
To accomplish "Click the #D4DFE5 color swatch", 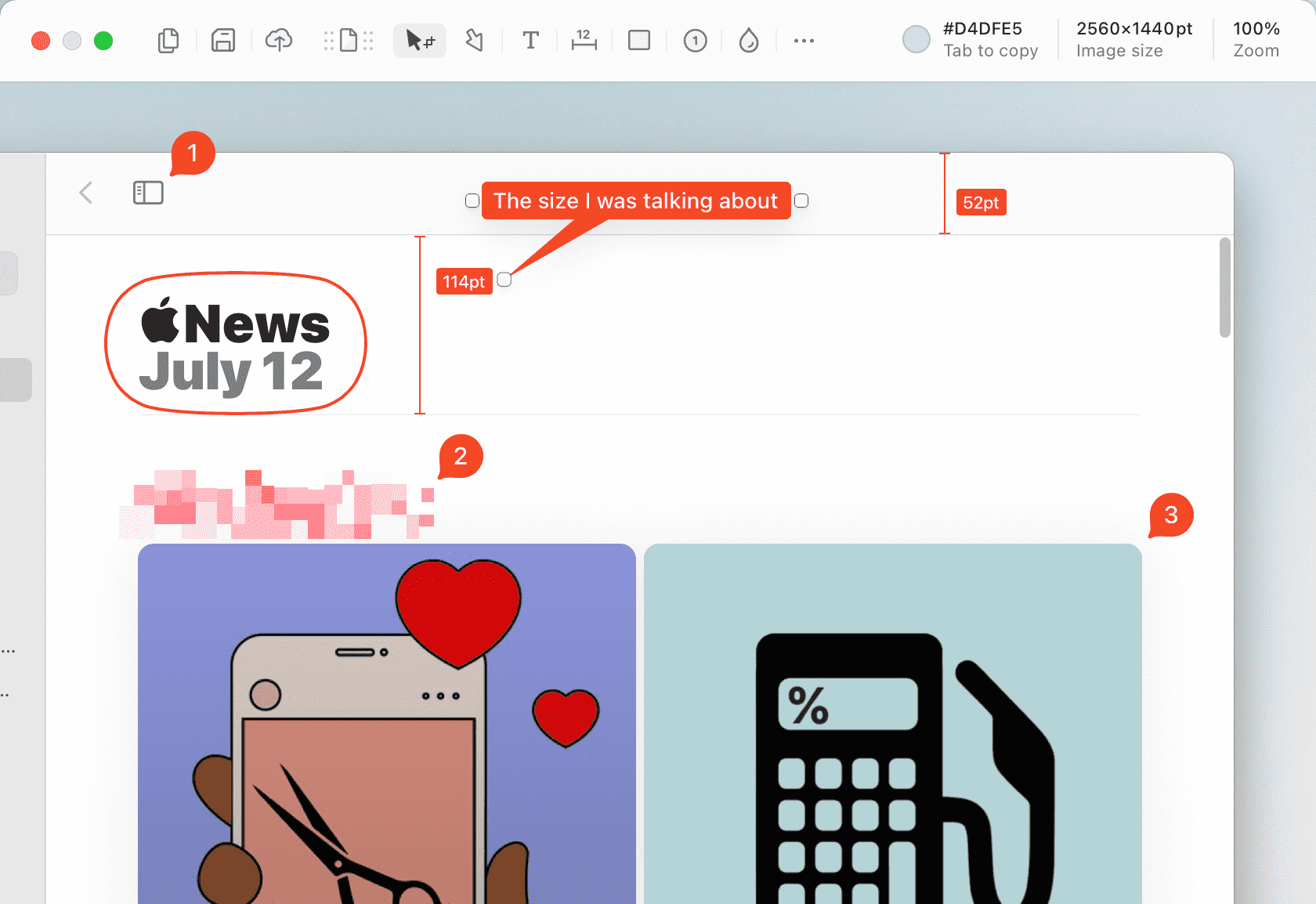I will 916,40.
